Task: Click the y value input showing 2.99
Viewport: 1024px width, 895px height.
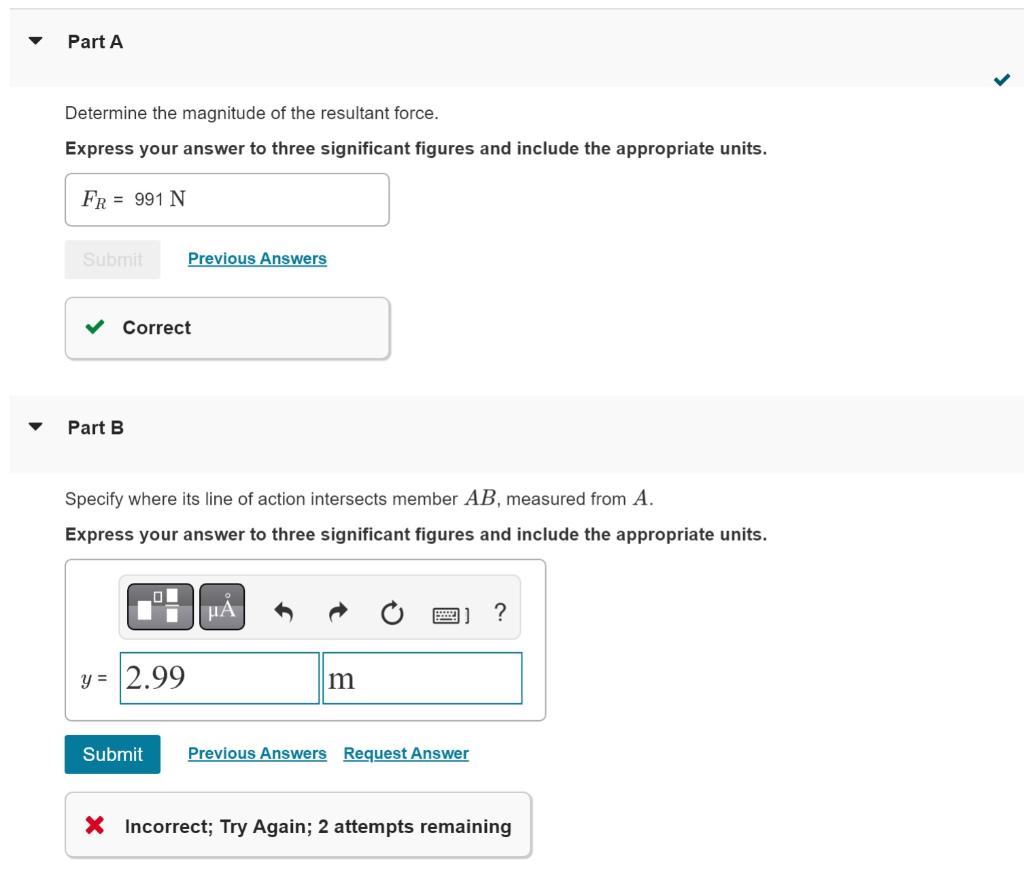Action: click(x=219, y=678)
